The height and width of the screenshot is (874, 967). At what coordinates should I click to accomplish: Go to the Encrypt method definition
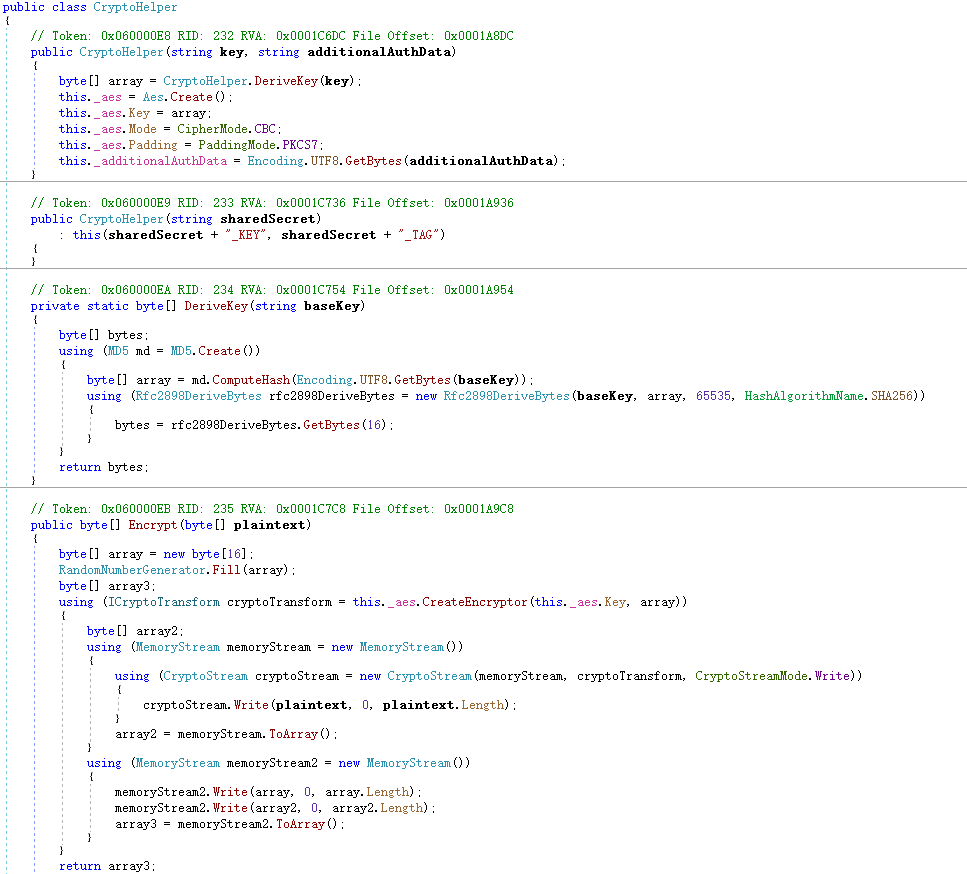click(152, 525)
